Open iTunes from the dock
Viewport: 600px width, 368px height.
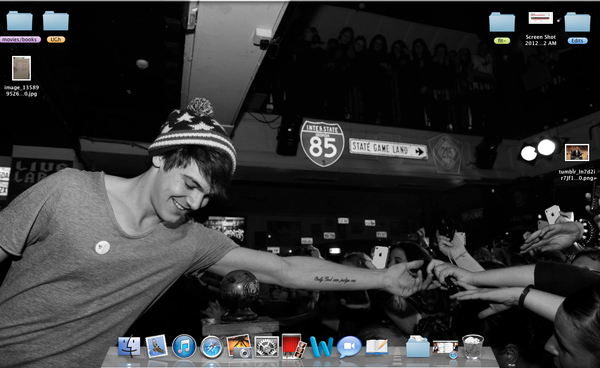(x=184, y=347)
